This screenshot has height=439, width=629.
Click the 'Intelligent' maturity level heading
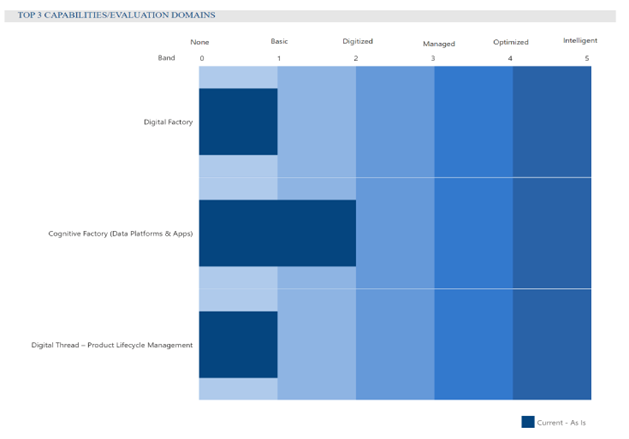coord(580,40)
